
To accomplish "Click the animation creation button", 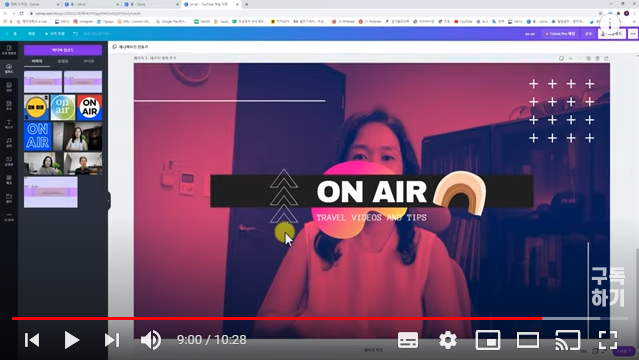I will click(x=130, y=47).
